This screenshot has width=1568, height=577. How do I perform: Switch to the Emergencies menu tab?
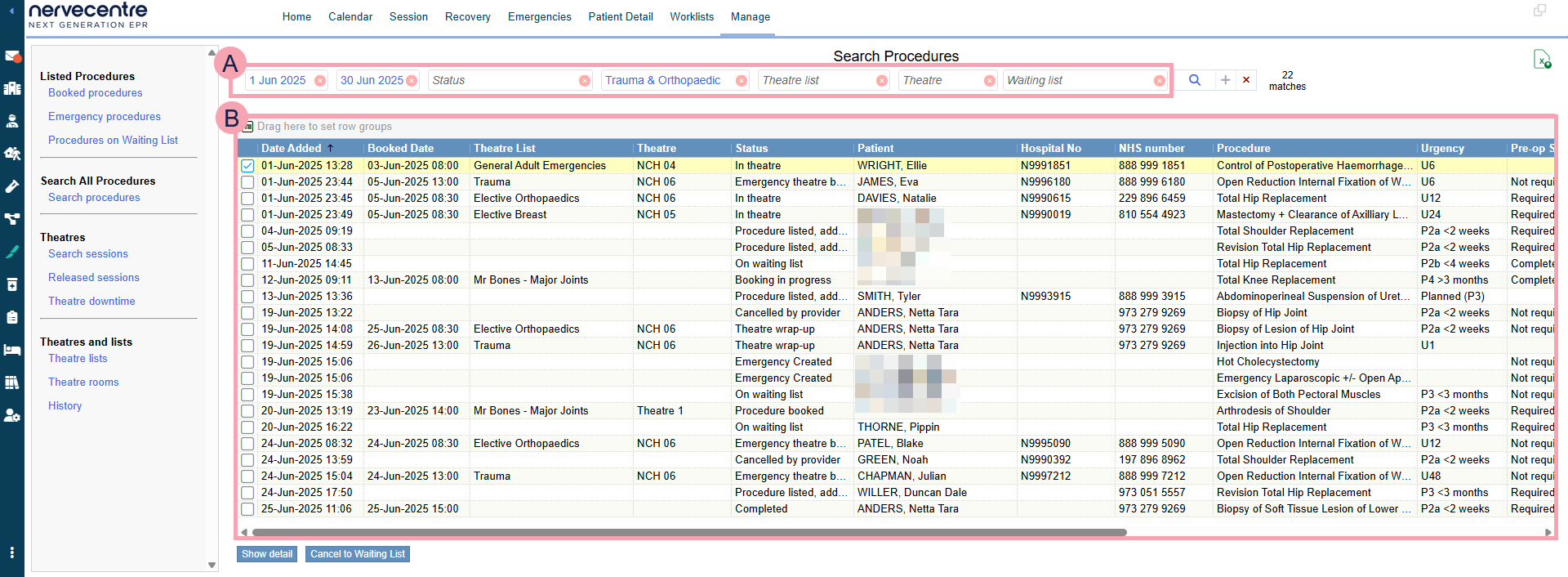(539, 16)
